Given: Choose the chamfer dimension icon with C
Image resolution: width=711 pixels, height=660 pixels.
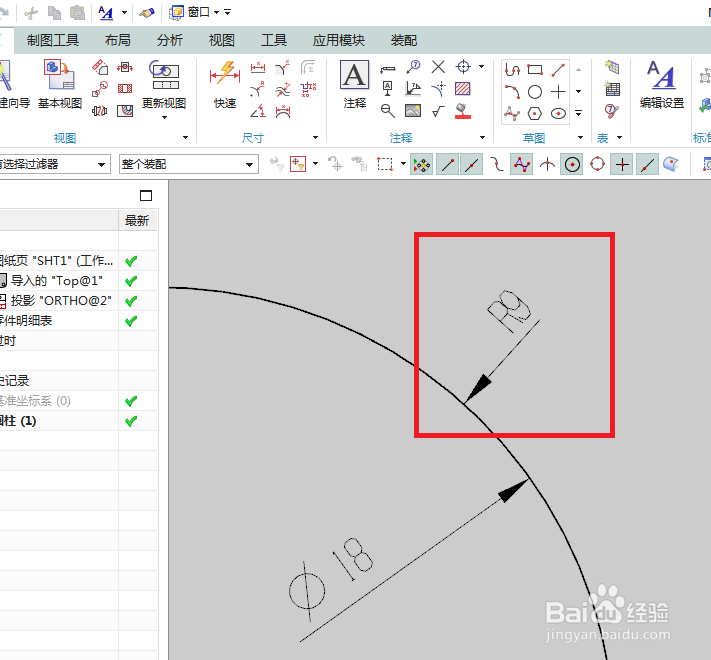Looking at the screenshot, I should coord(282,68).
